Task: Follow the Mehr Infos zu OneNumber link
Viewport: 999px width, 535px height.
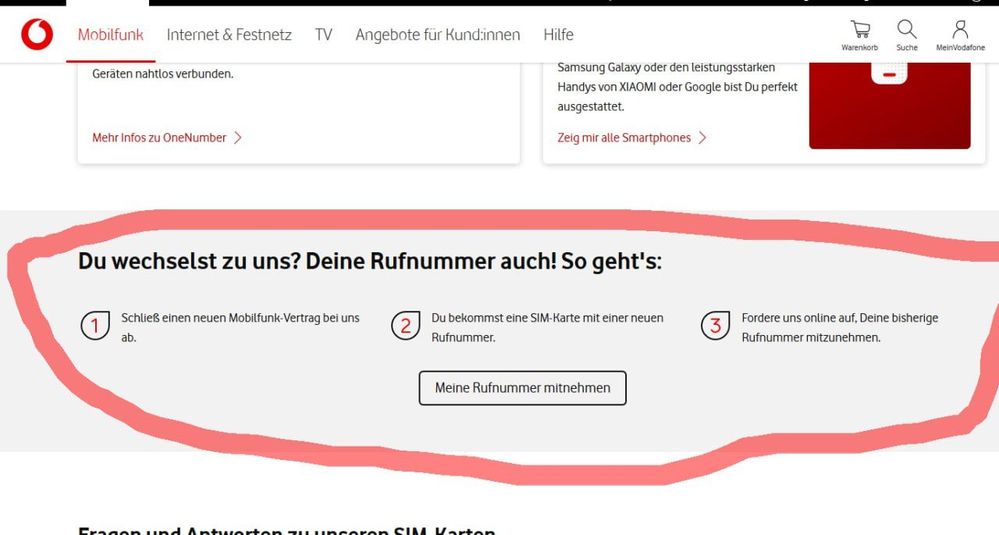Action: (159, 138)
